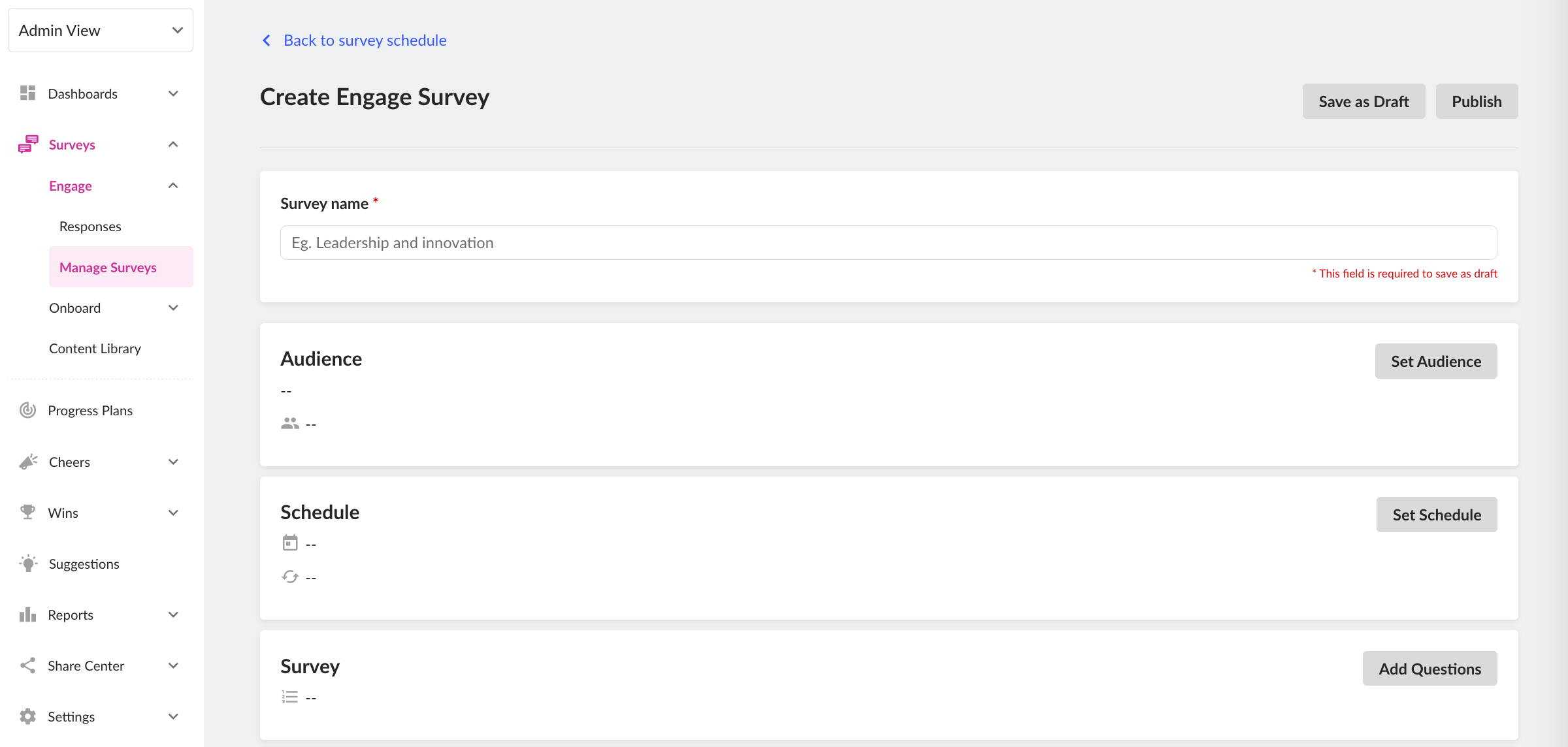Click the Add Questions button
The height and width of the screenshot is (747, 1568).
(1429, 669)
